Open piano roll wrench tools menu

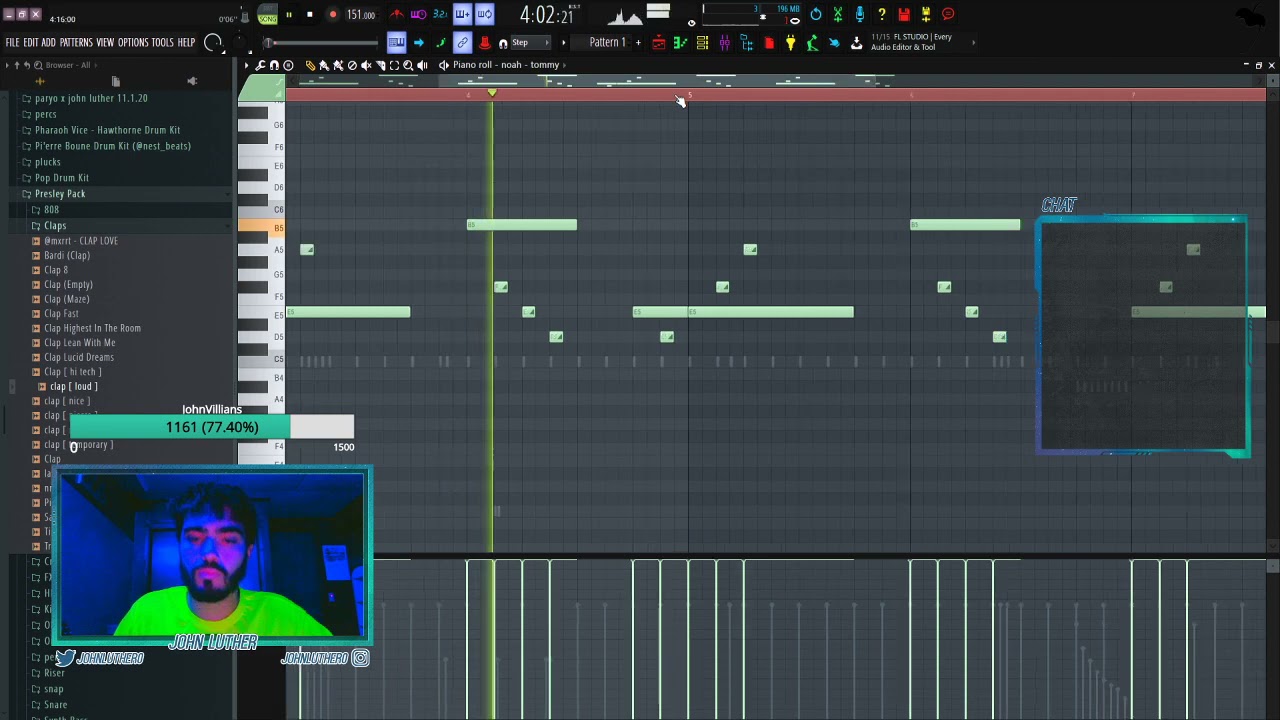pos(261,65)
